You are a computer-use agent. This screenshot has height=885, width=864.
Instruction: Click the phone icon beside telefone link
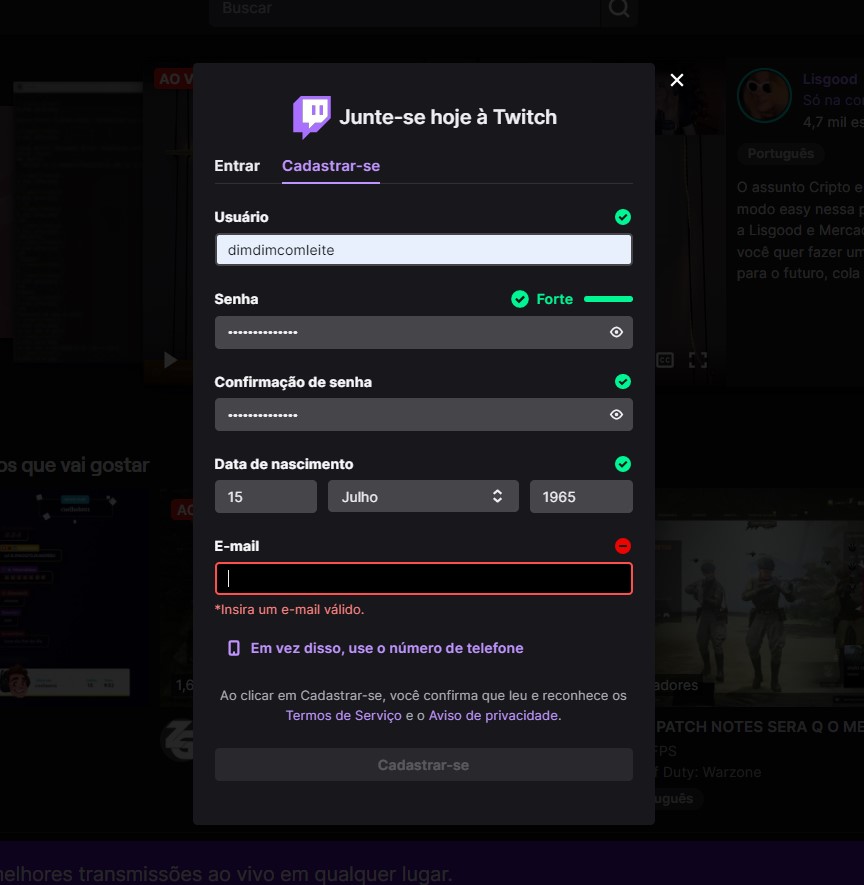point(234,648)
